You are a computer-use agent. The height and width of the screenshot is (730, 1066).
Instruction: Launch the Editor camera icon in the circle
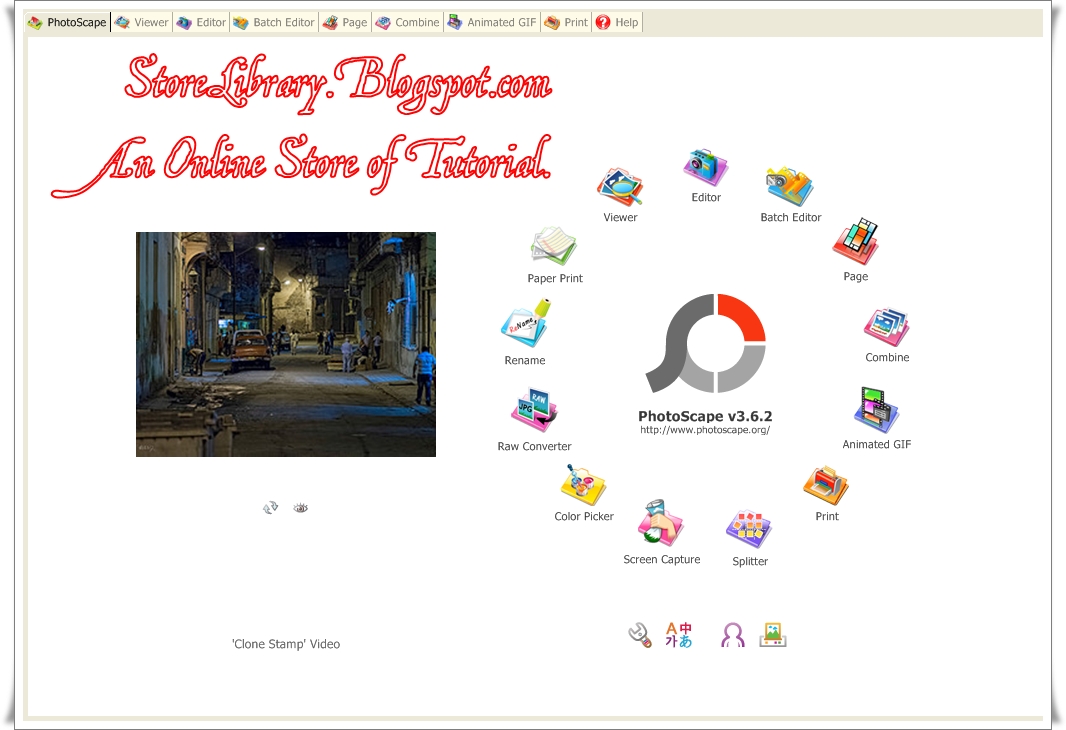[x=706, y=167]
